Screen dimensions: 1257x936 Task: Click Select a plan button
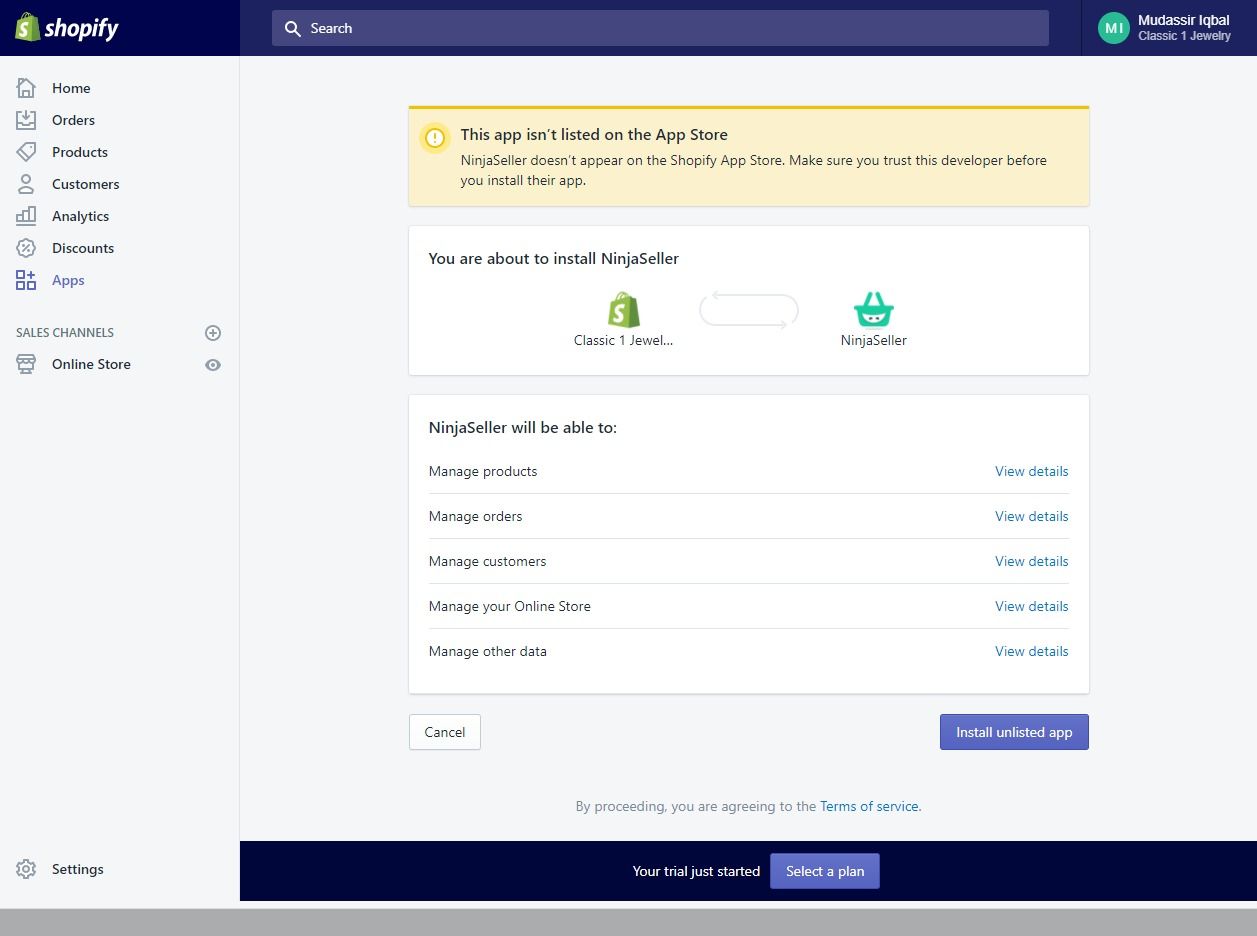pyautogui.click(x=825, y=871)
